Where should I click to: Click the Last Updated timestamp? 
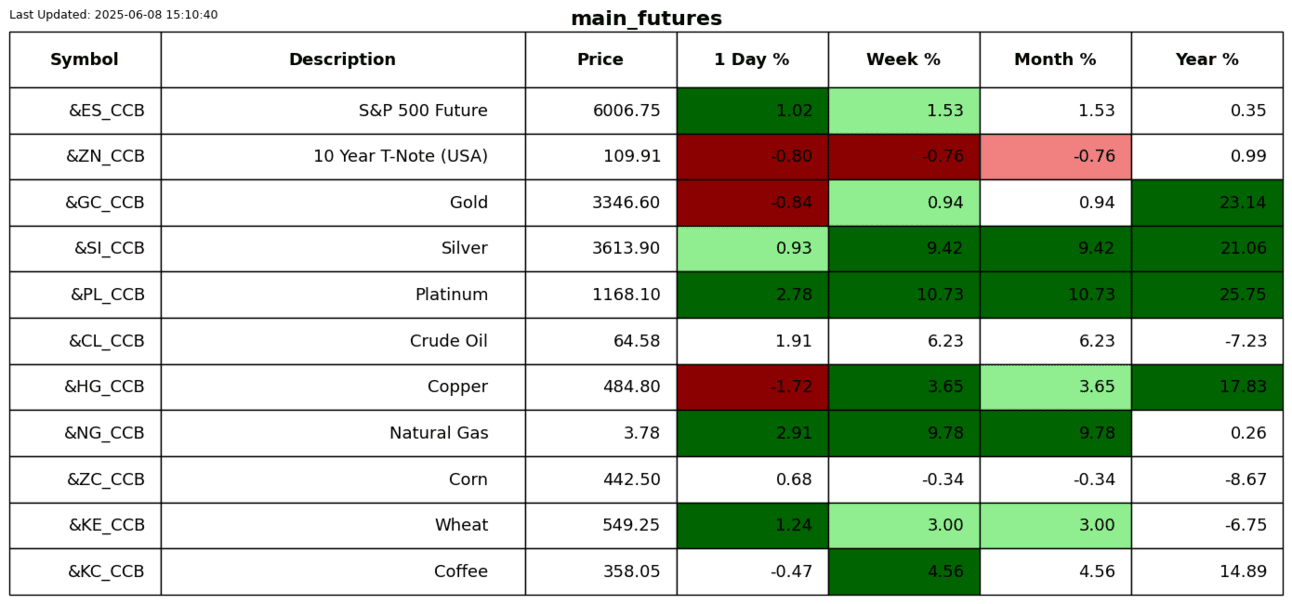[113, 15]
